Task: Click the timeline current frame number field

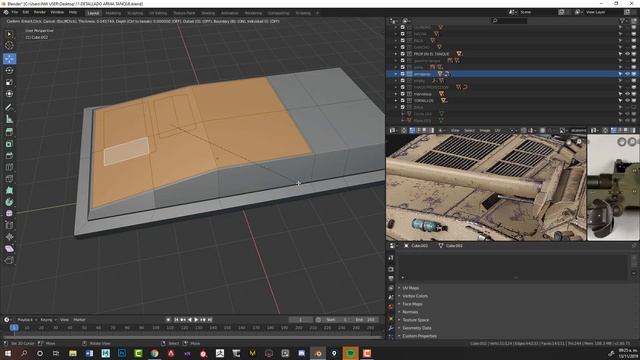Action: [301, 320]
